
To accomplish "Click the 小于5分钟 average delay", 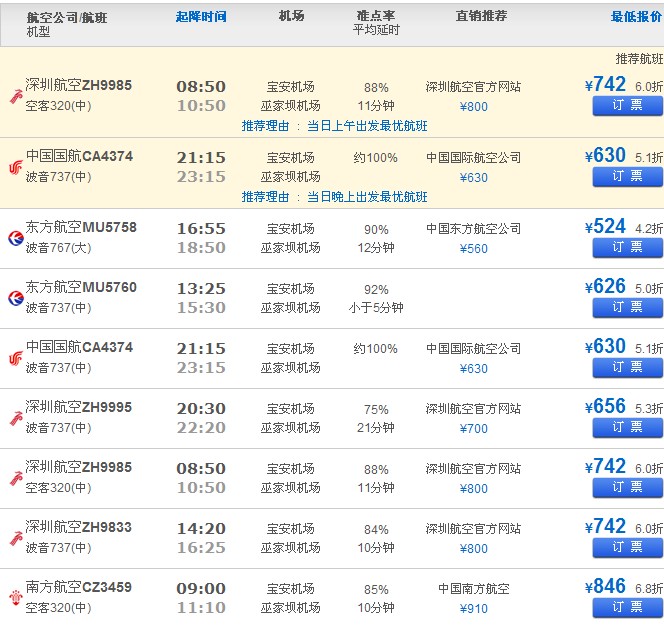I will point(376,307).
